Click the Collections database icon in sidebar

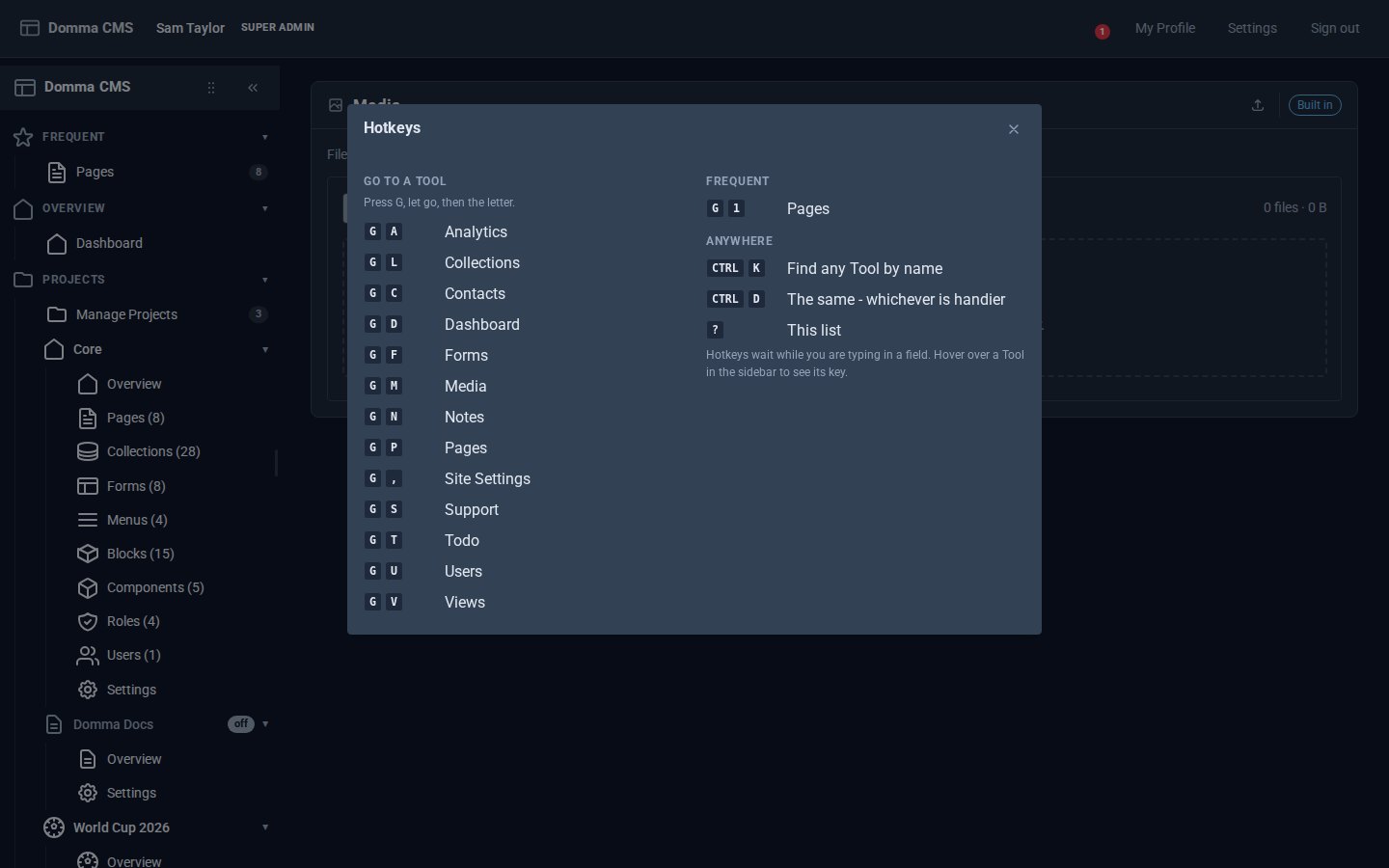click(x=88, y=451)
